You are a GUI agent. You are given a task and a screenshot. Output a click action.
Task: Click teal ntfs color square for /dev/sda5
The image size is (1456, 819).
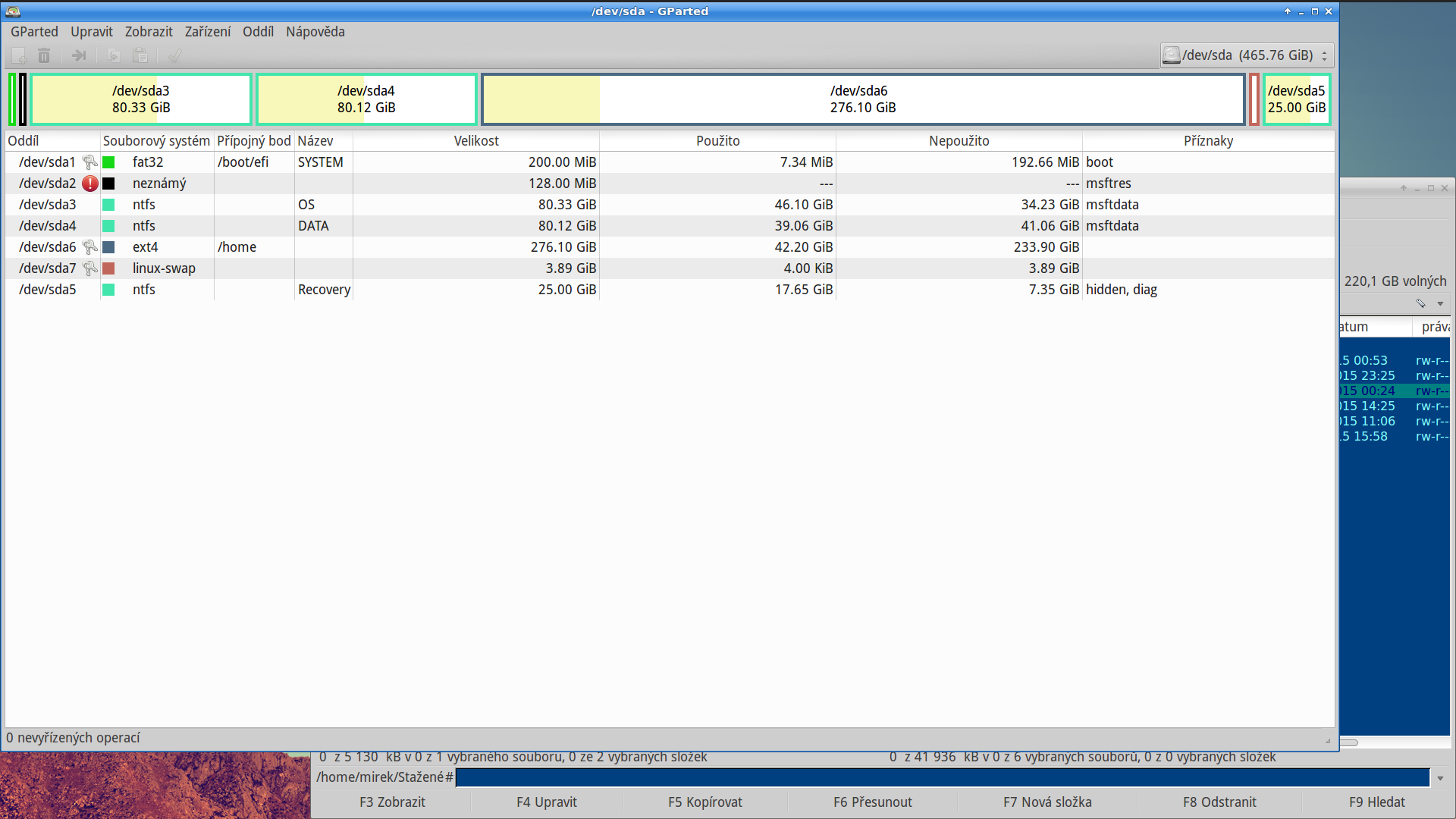pyautogui.click(x=108, y=290)
